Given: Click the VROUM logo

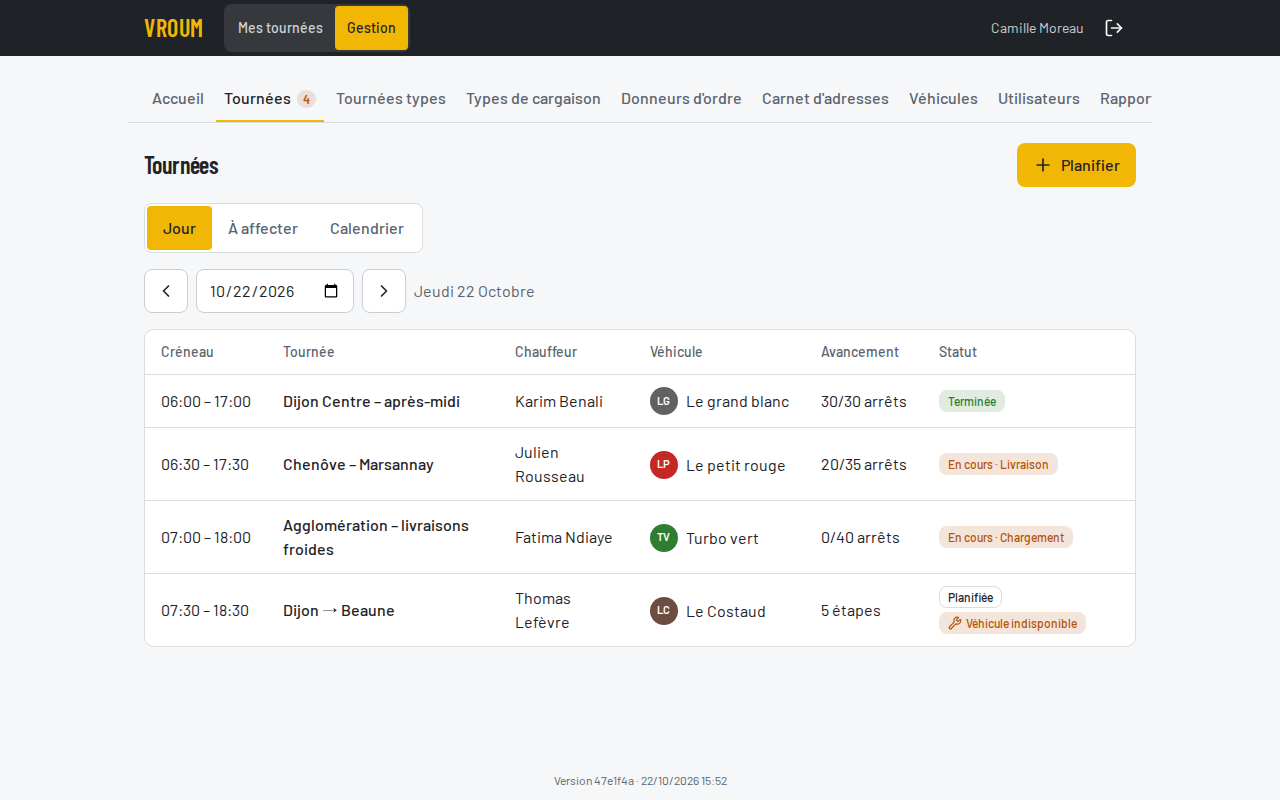Looking at the screenshot, I should [174, 28].
